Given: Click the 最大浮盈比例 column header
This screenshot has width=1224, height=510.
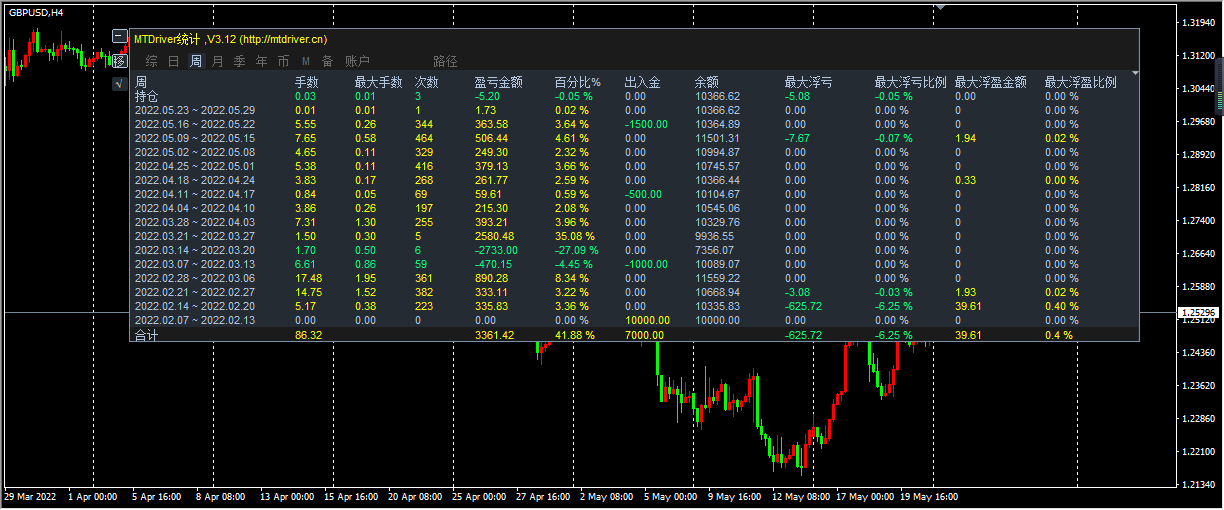Looking at the screenshot, I should [x=1081, y=82].
